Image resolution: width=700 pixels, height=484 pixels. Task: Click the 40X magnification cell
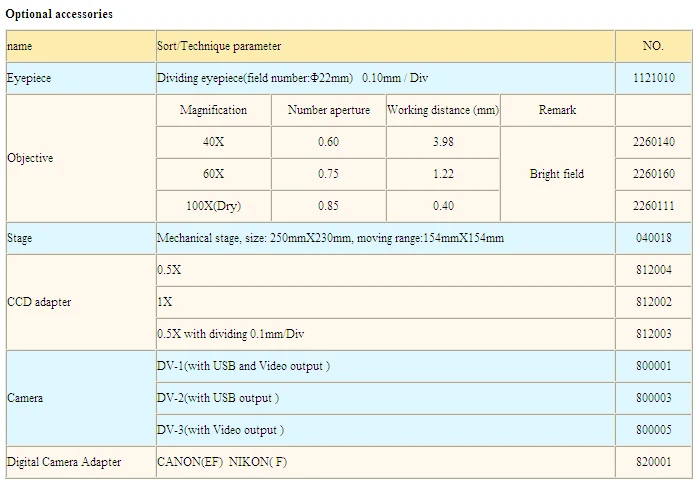(213, 142)
